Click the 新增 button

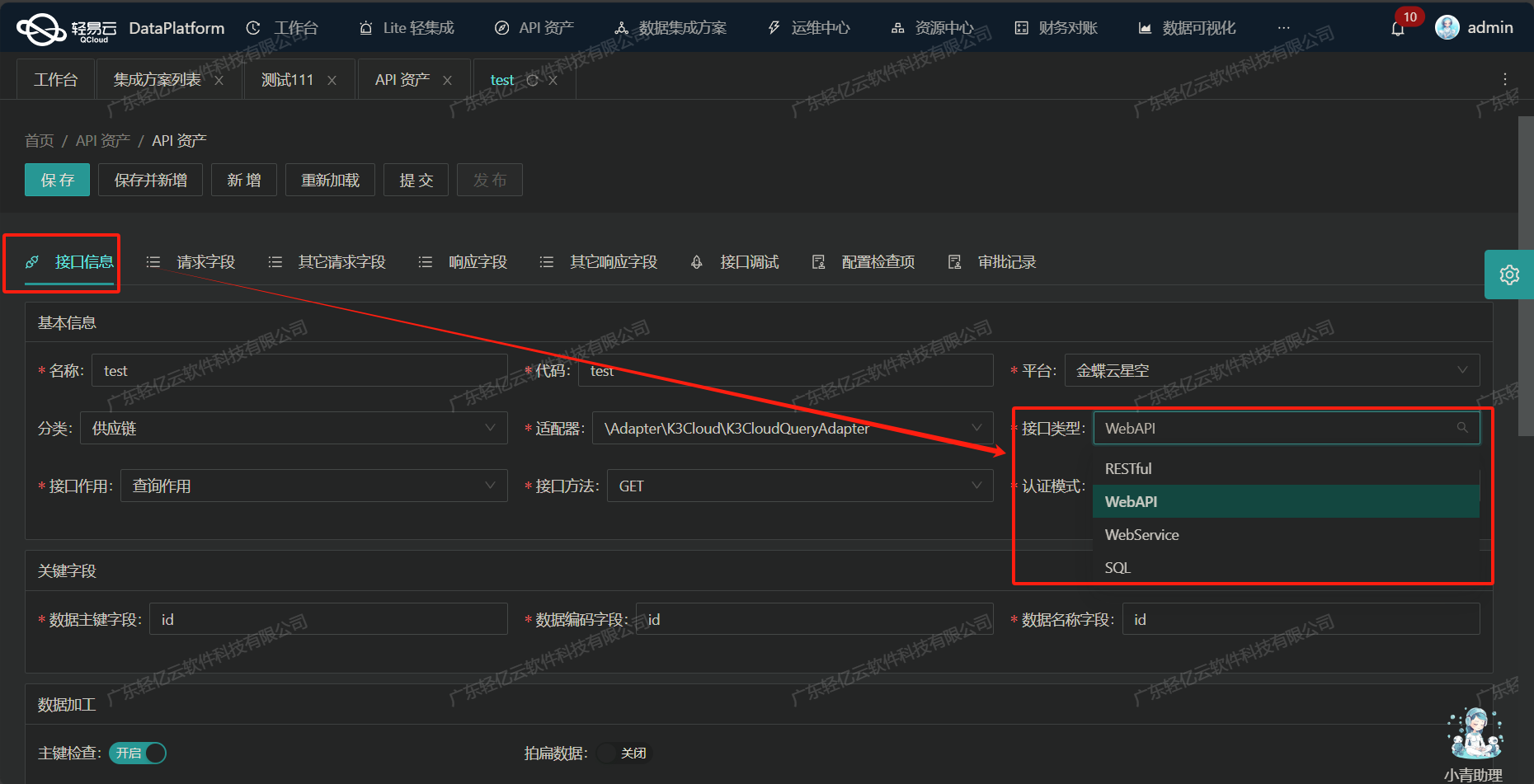tap(244, 180)
